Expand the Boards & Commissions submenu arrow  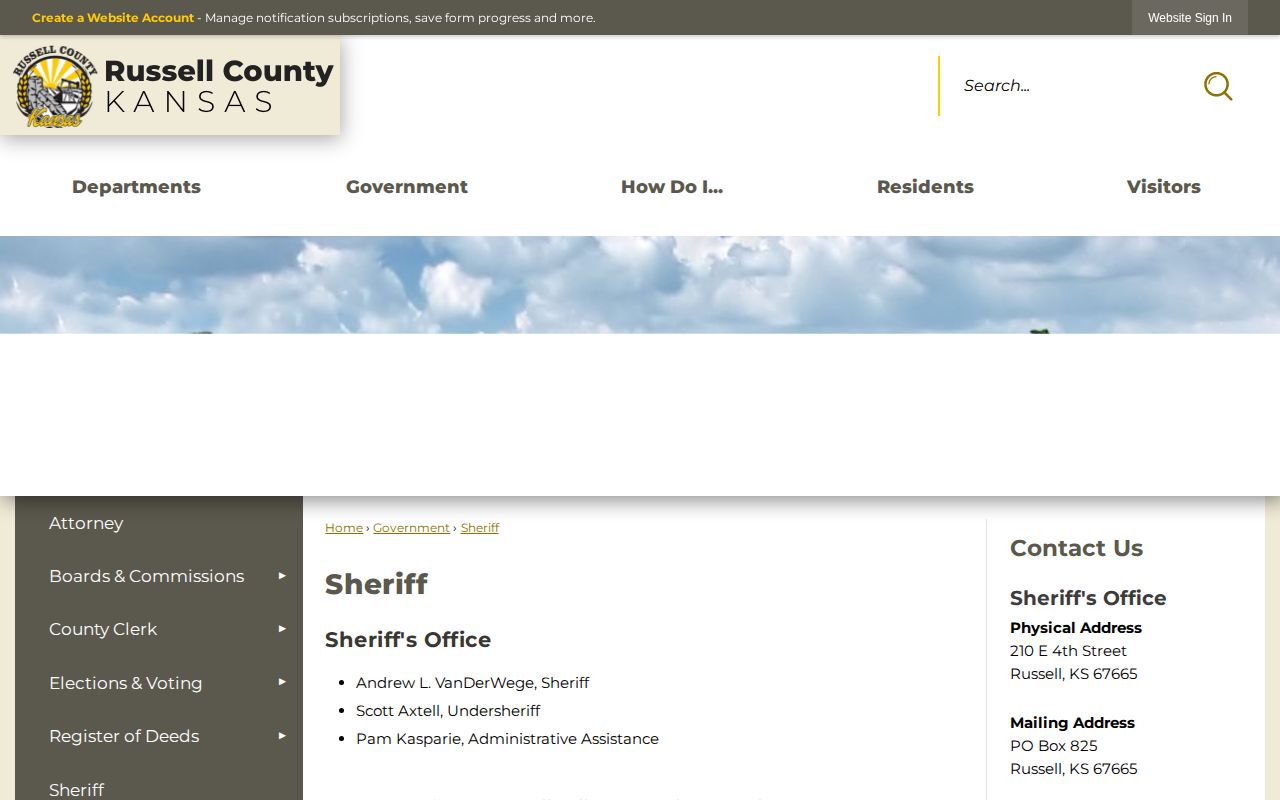[282, 576]
